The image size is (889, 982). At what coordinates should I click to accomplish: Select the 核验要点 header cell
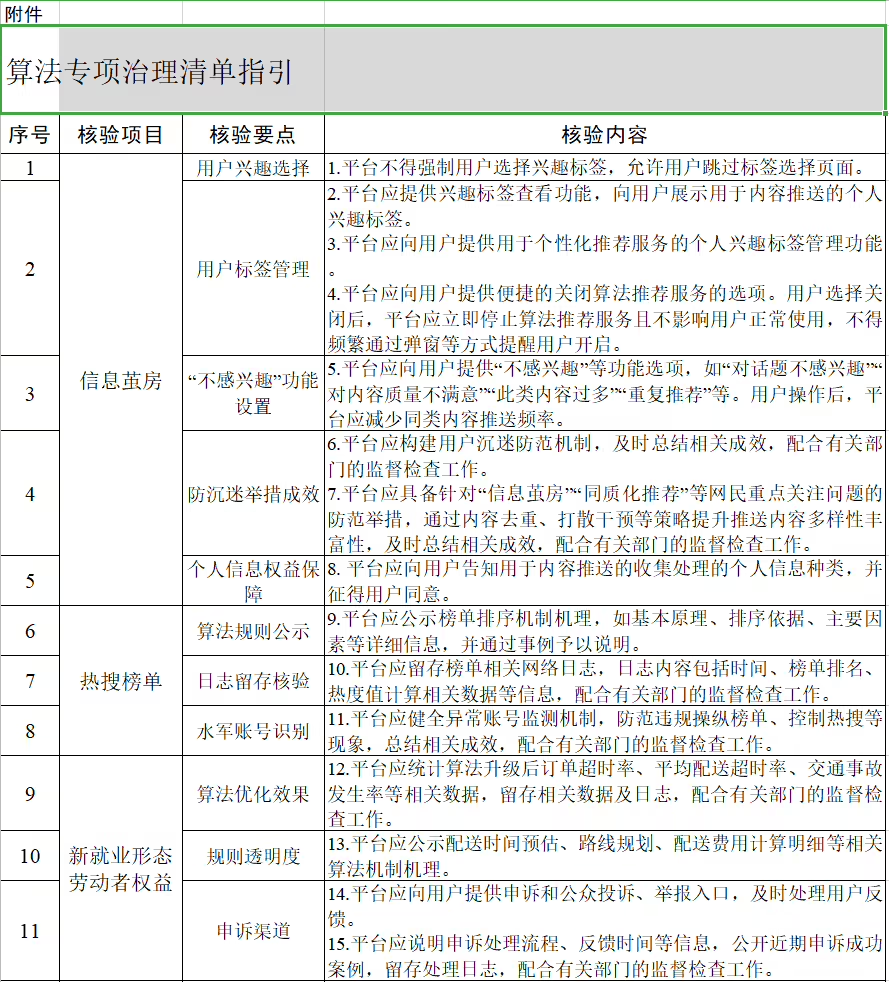point(253,135)
